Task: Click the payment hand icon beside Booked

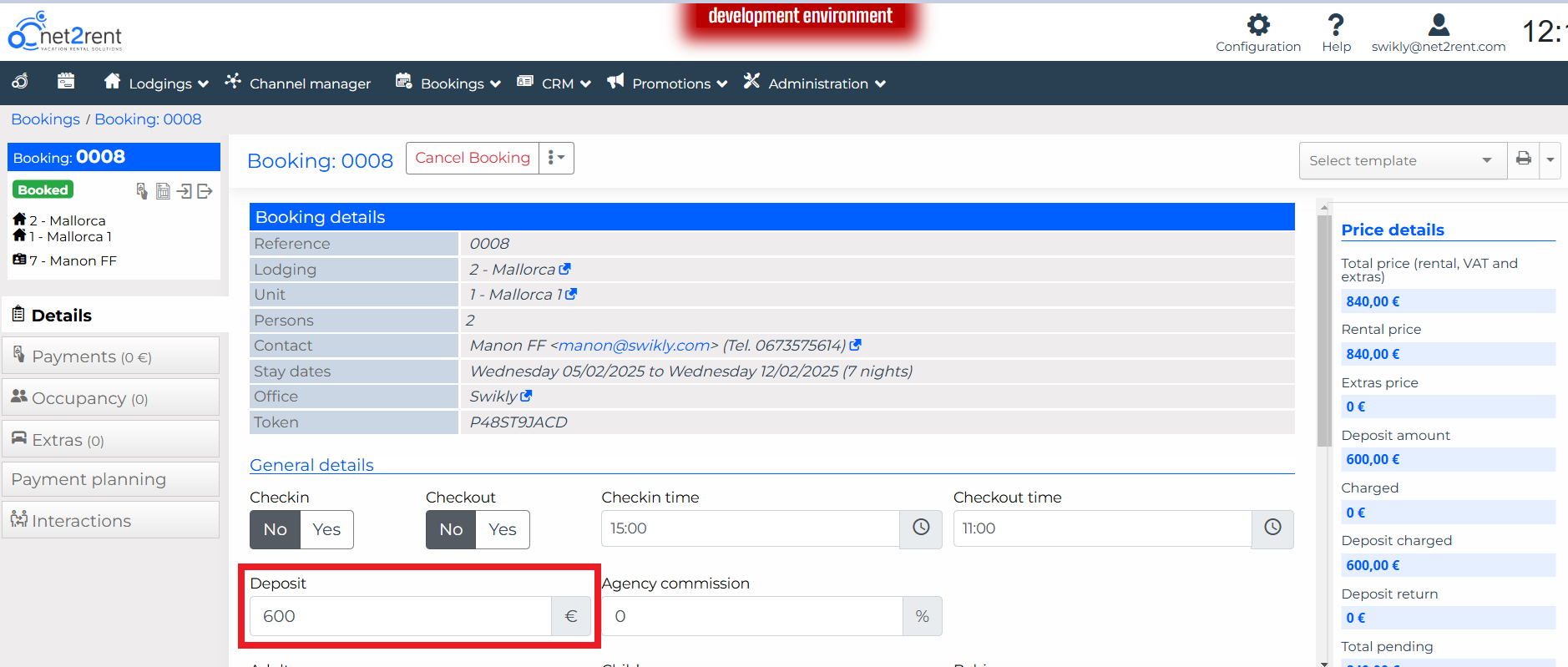Action: 142,191
